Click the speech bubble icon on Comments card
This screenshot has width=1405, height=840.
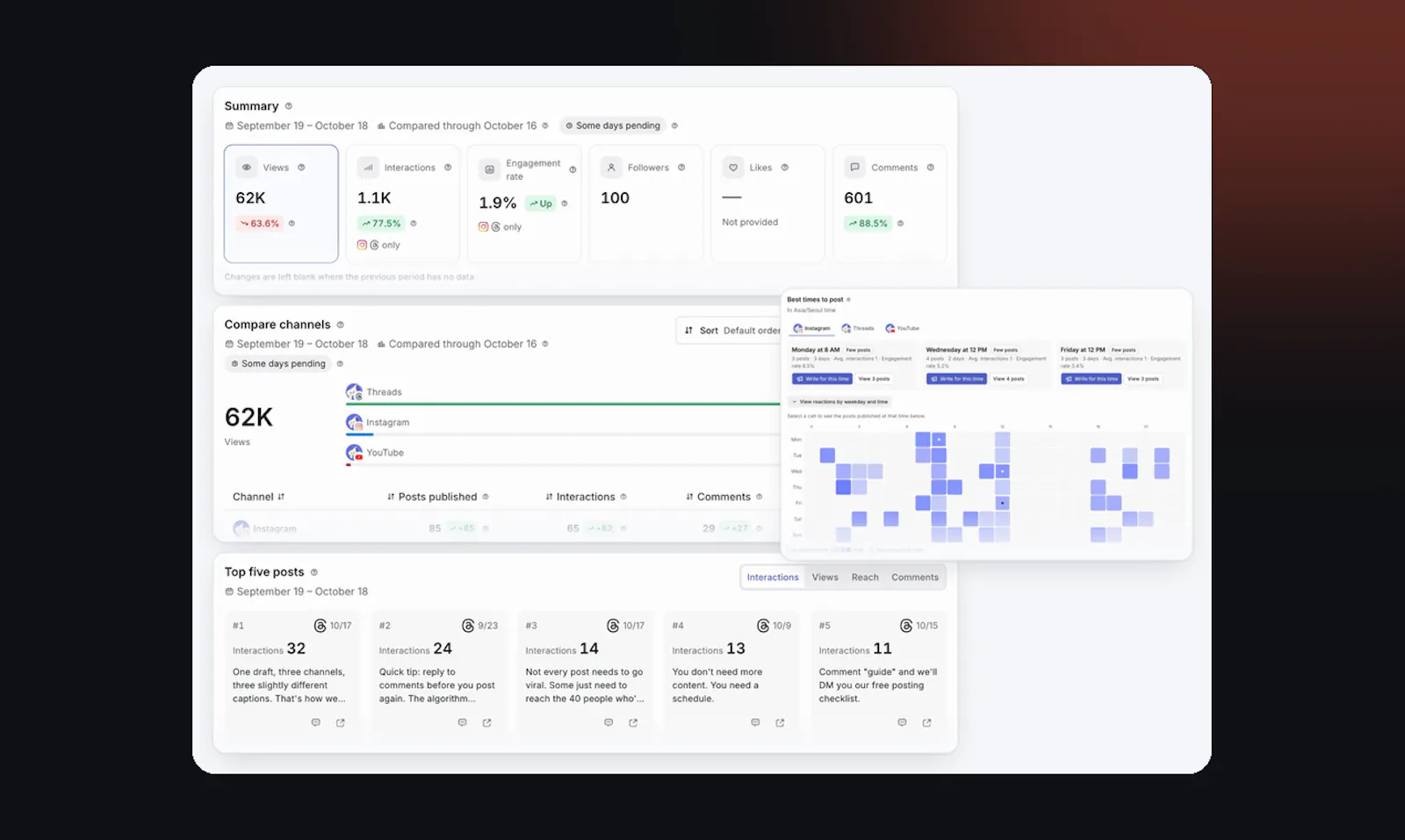pyautogui.click(x=854, y=168)
